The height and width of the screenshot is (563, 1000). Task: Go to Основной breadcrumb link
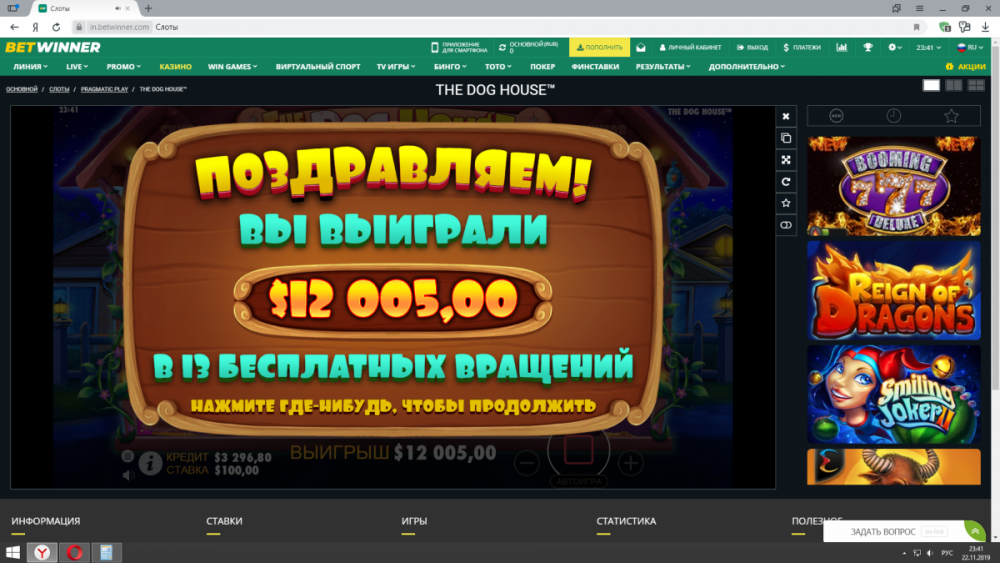(22, 89)
